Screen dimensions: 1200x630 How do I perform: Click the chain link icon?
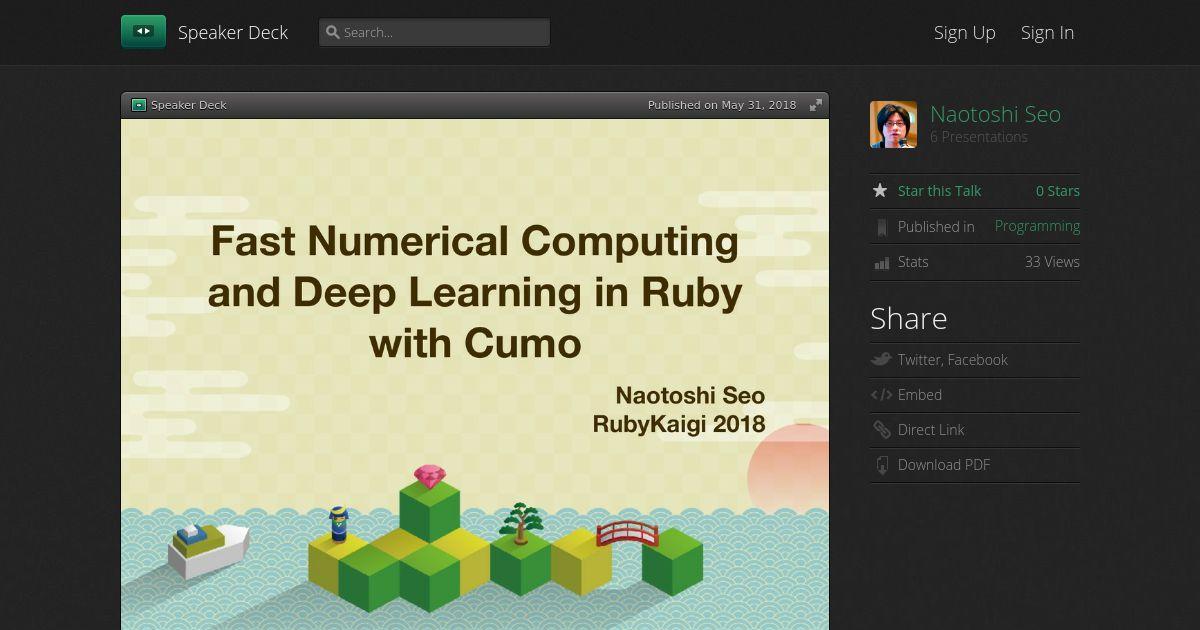point(881,430)
